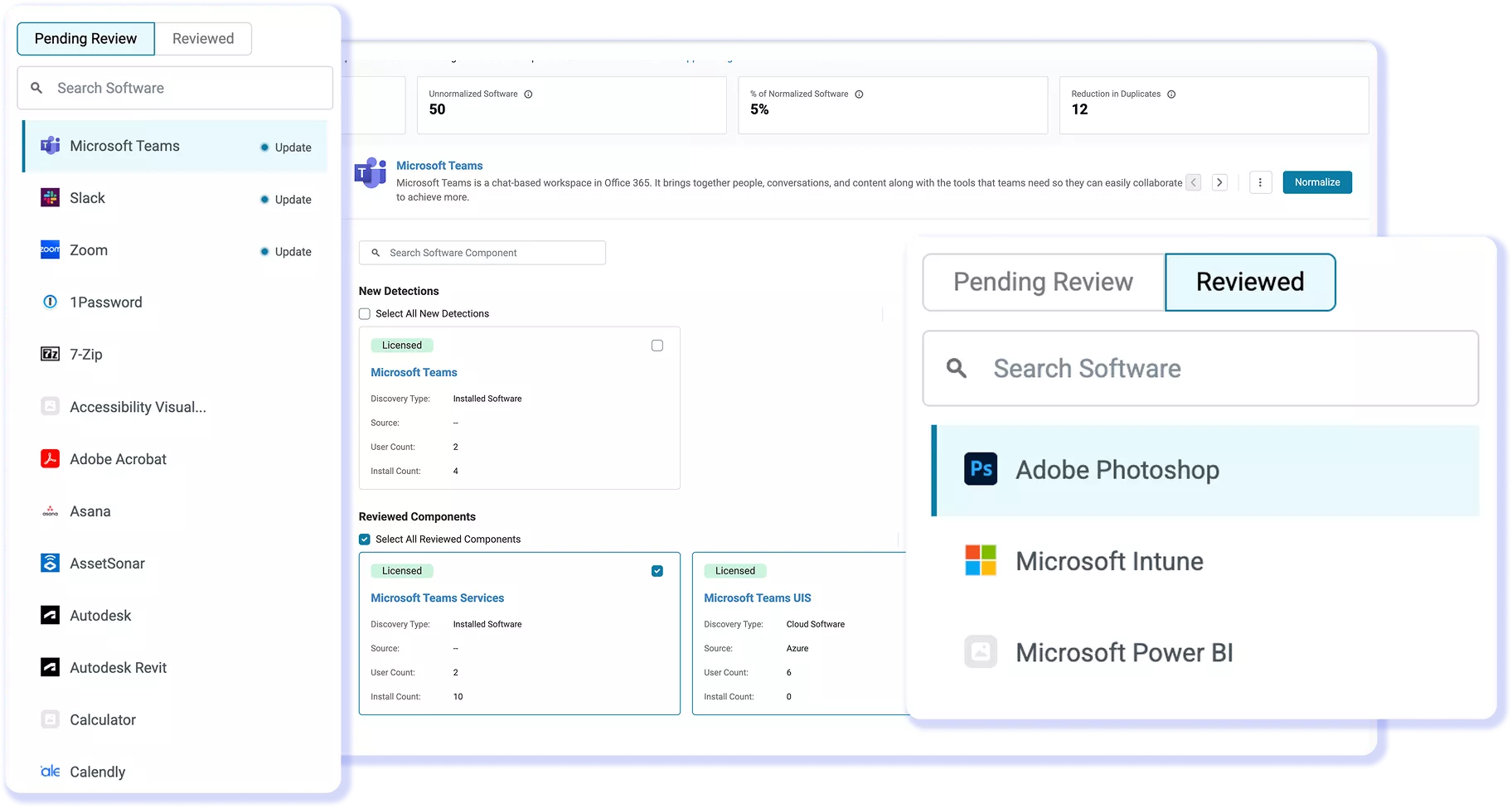
Task: Open Microsoft Teams UIS component link
Action: (758, 598)
